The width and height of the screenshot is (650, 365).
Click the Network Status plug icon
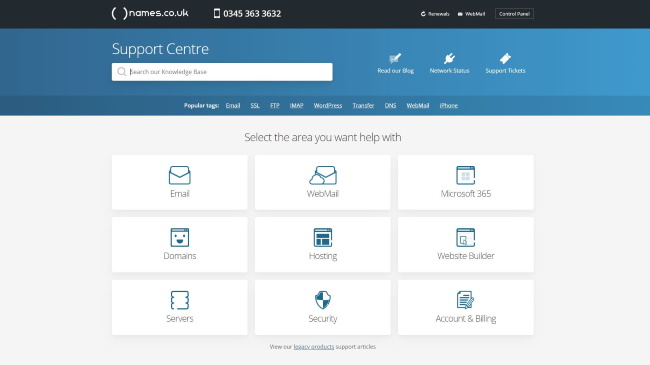(x=449, y=58)
